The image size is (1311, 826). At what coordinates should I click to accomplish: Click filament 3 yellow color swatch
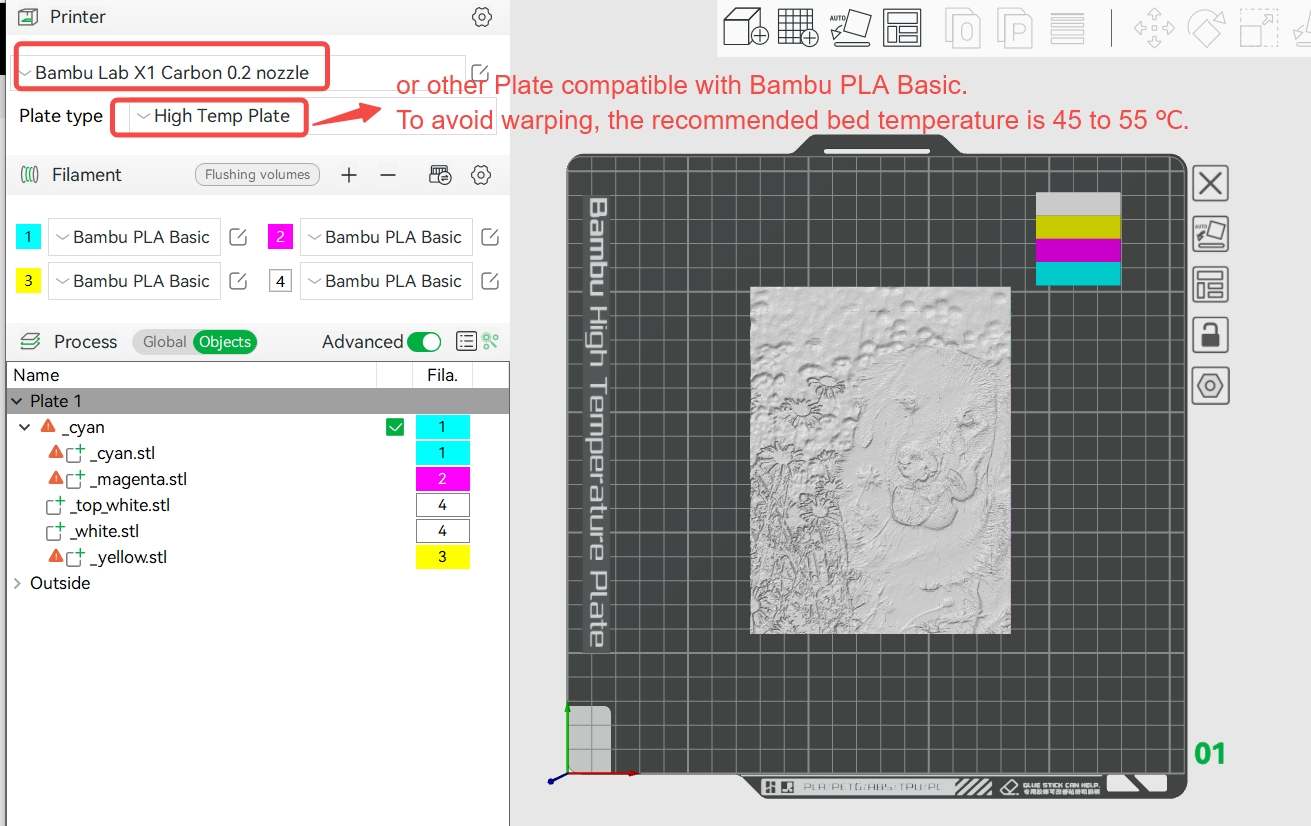28,281
